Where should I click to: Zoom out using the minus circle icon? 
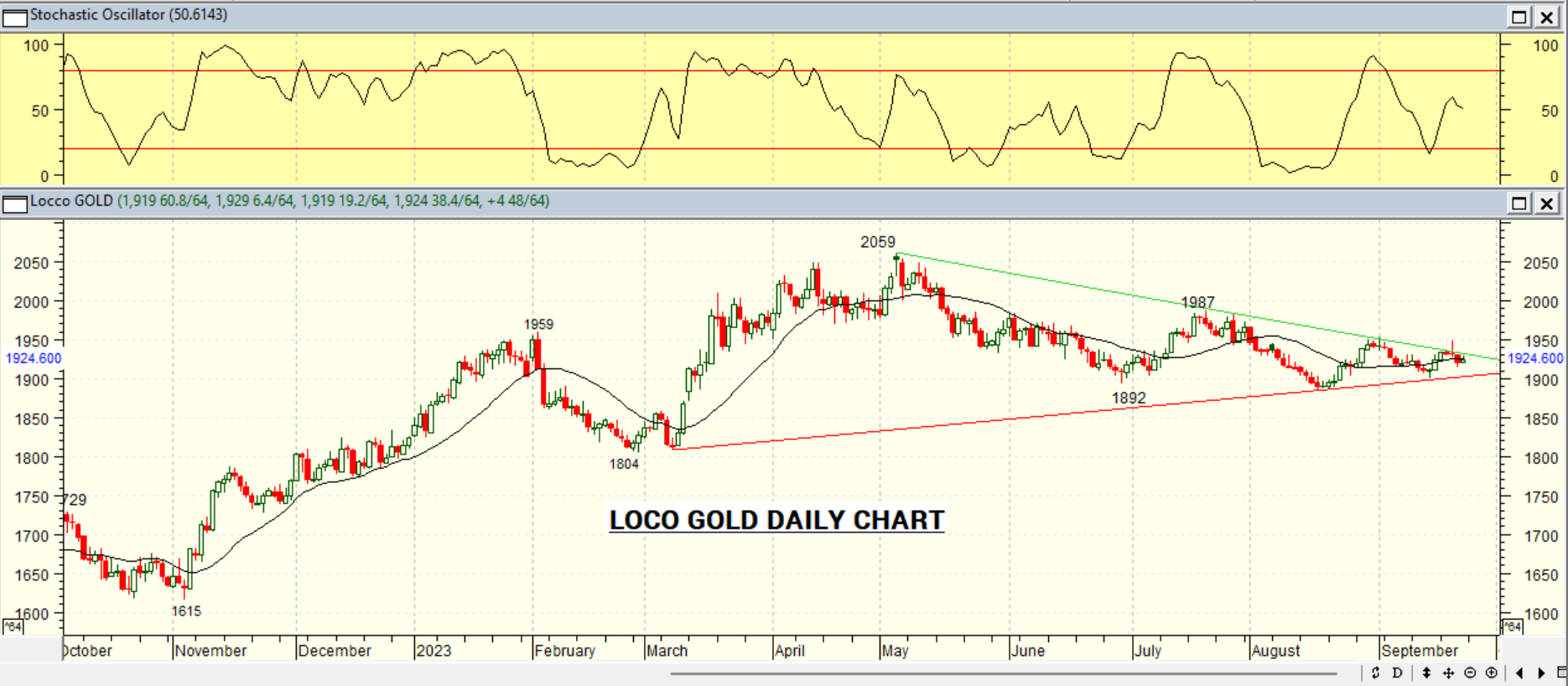pos(1470,673)
